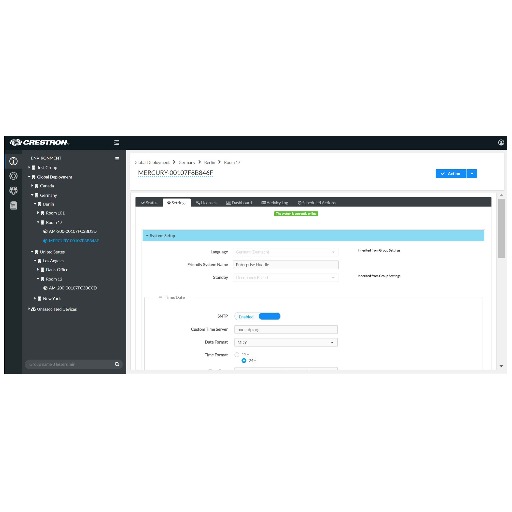
Task: Collapse the environment tree with minus icon
Action: [117, 158]
